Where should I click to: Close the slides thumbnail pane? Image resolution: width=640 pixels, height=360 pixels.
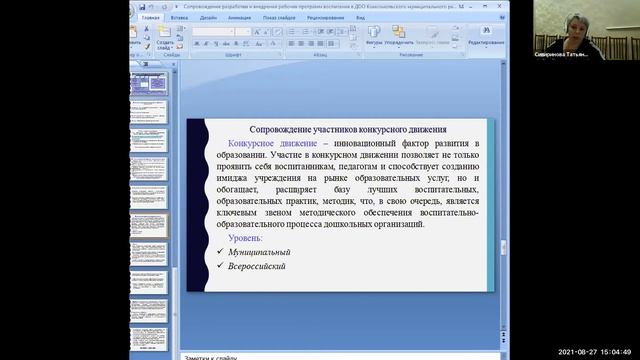(173, 64)
